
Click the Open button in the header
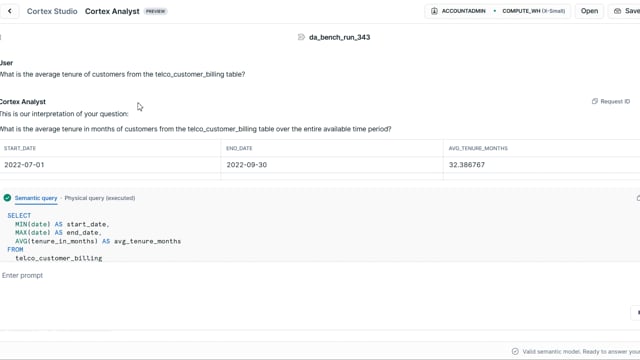coord(589,11)
